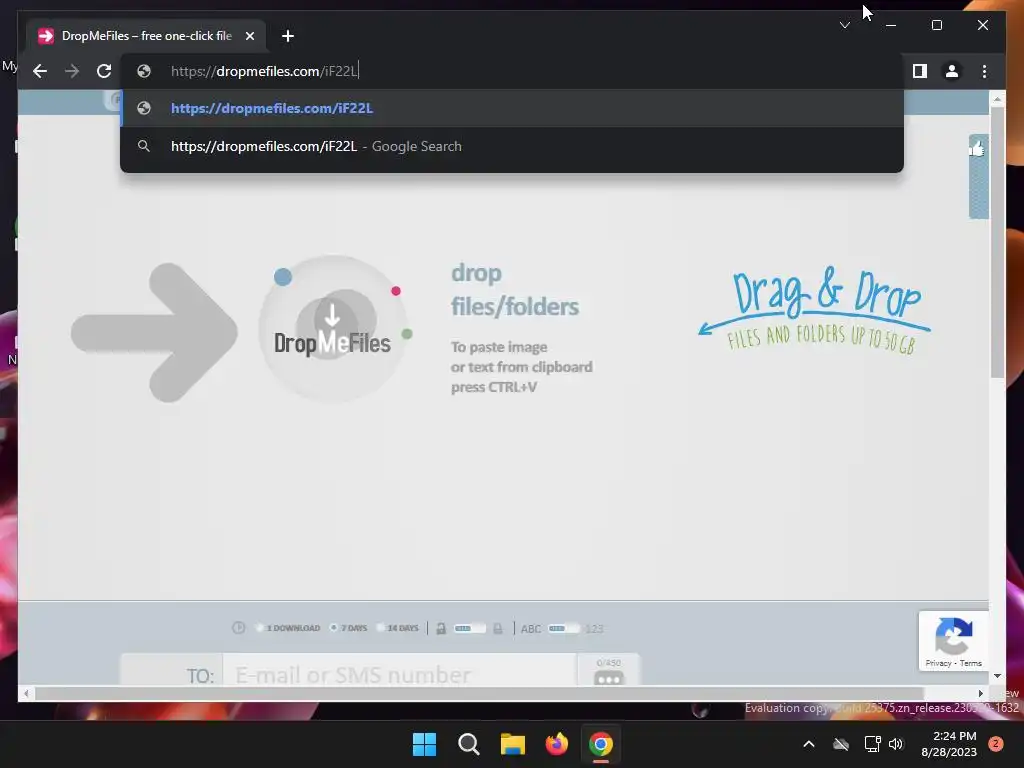Screen dimensions: 1024x768
Task: Click the globe icon in address bar
Action: 144,71
